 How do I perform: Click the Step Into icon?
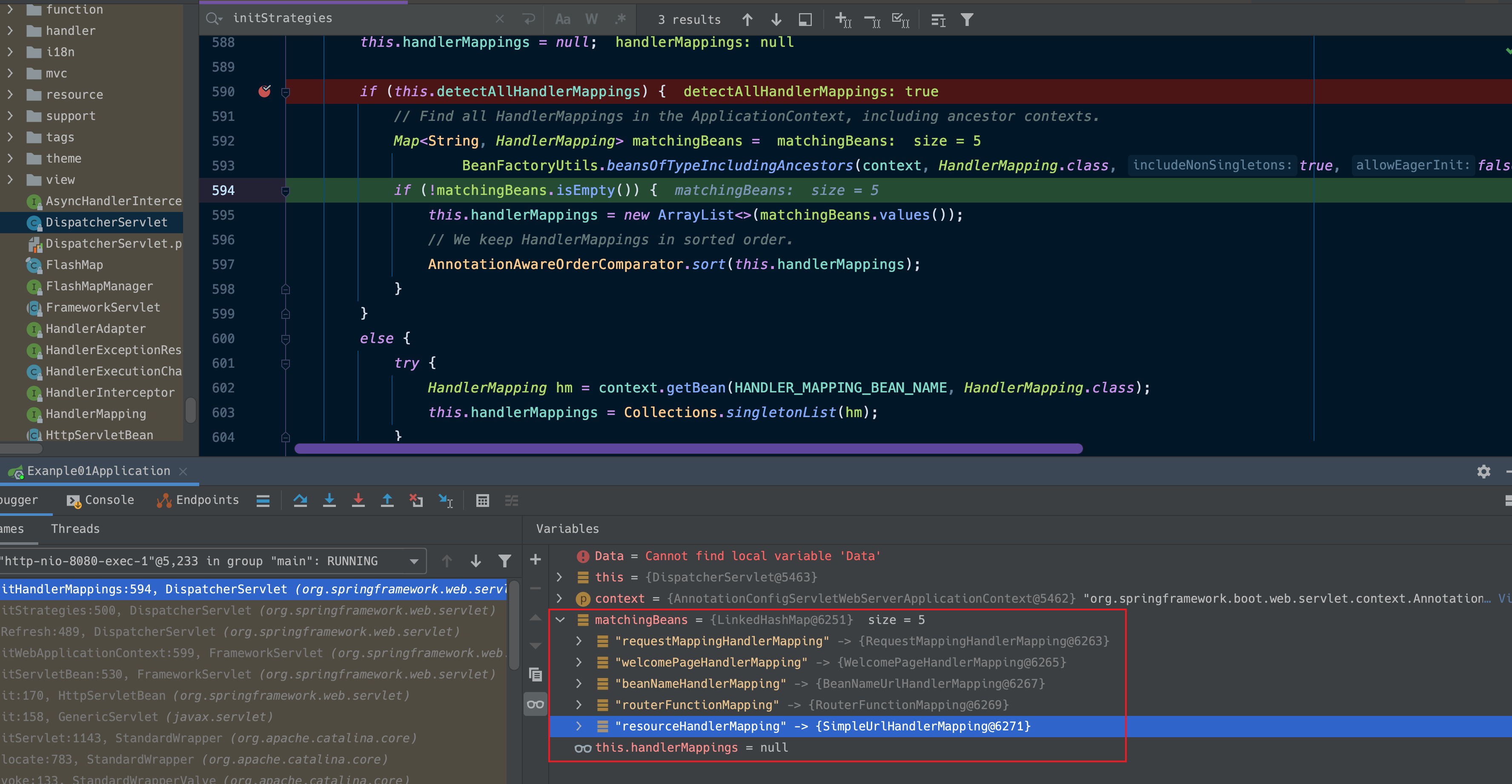point(329,501)
